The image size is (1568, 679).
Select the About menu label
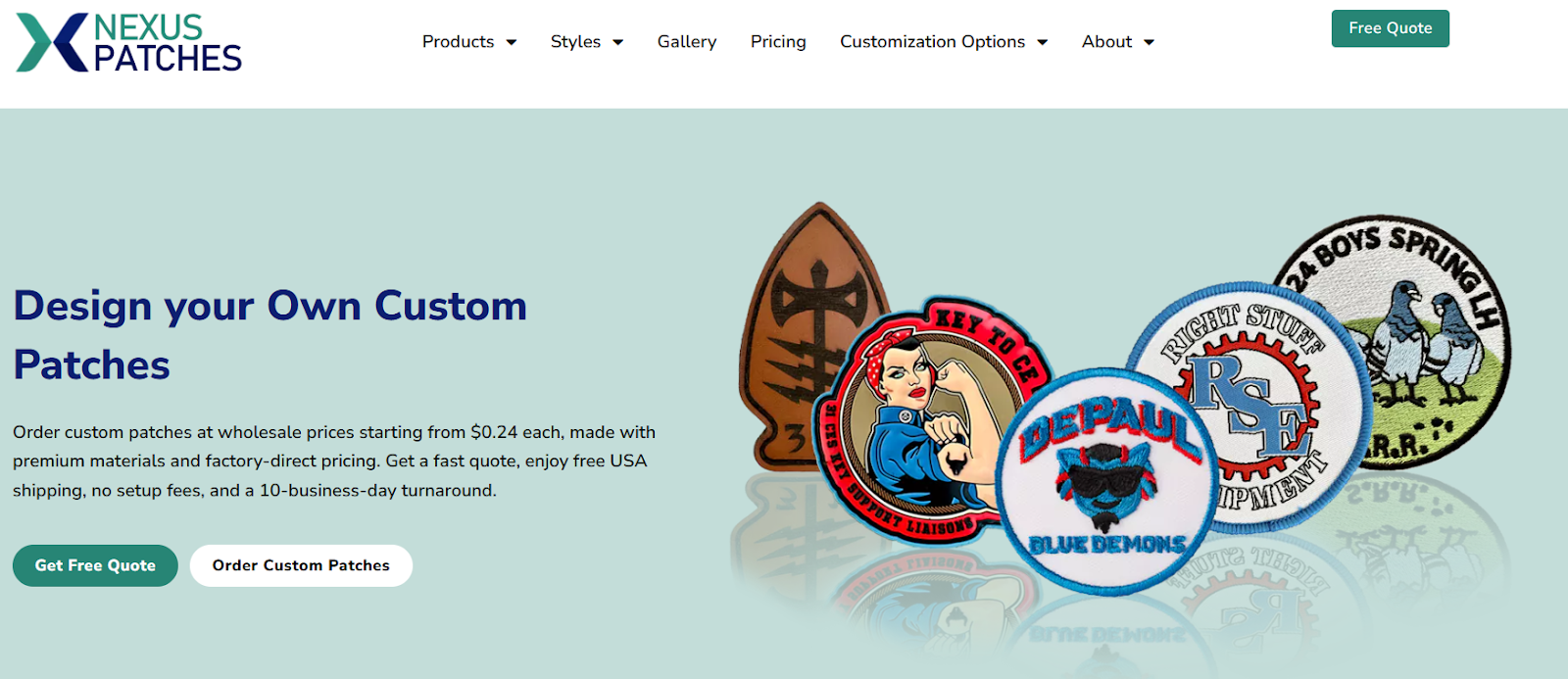(x=1106, y=41)
